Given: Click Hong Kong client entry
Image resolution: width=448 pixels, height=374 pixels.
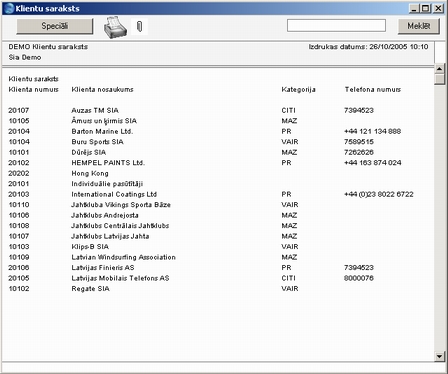Looking at the screenshot, I should click(x=90, y=173).
